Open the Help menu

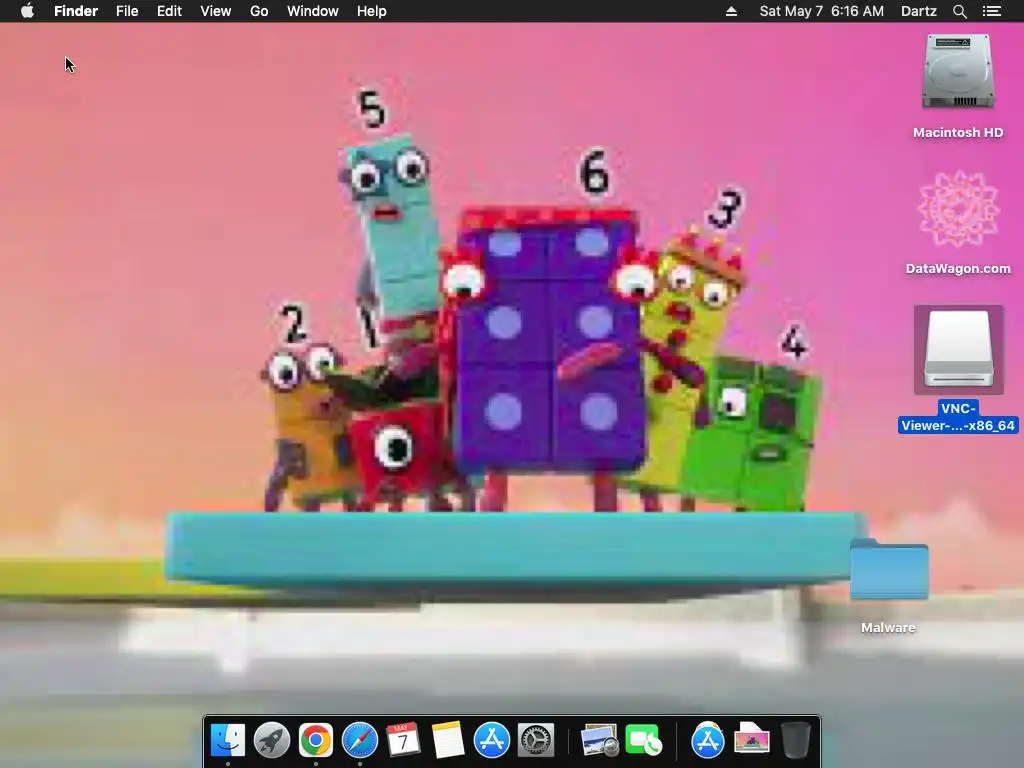(x=372, y=11)
